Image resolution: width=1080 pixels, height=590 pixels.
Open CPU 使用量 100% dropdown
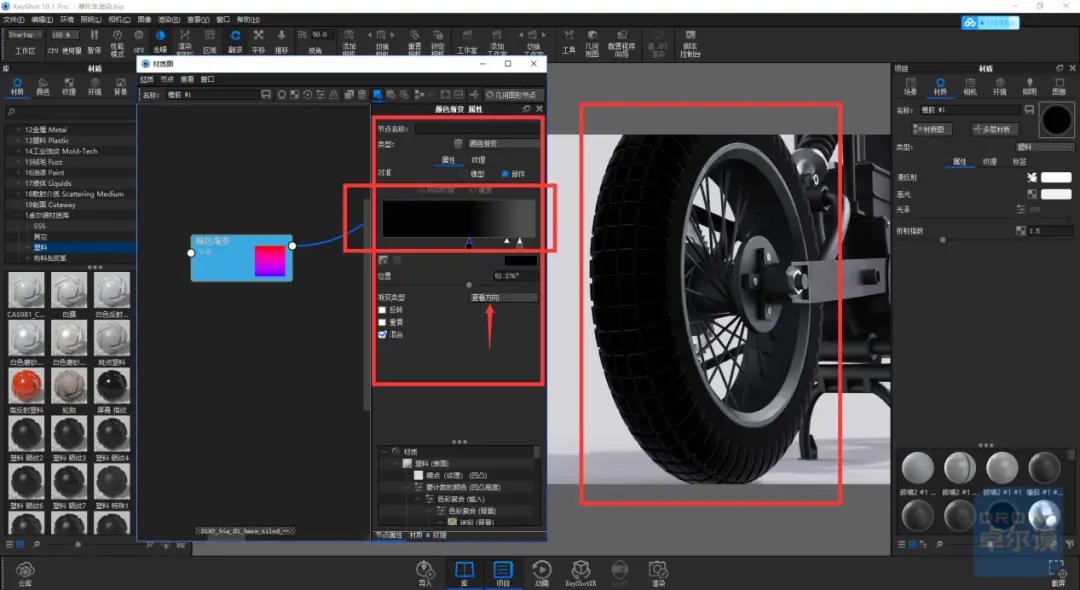click(63, 35)
